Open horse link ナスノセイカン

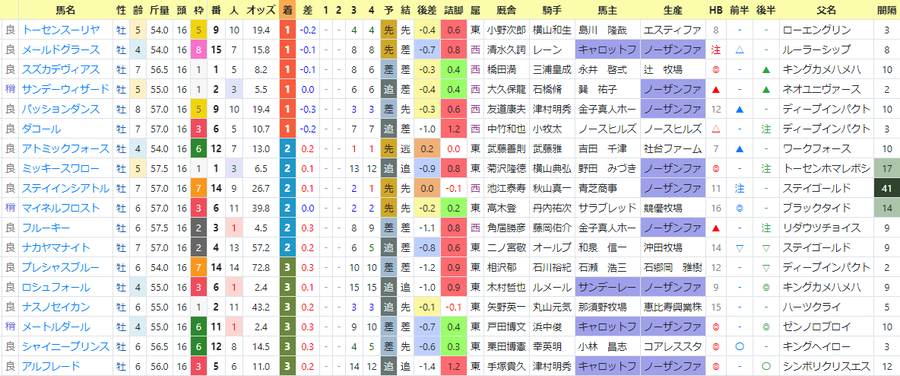pyautogui.click(x=56, y=307)
